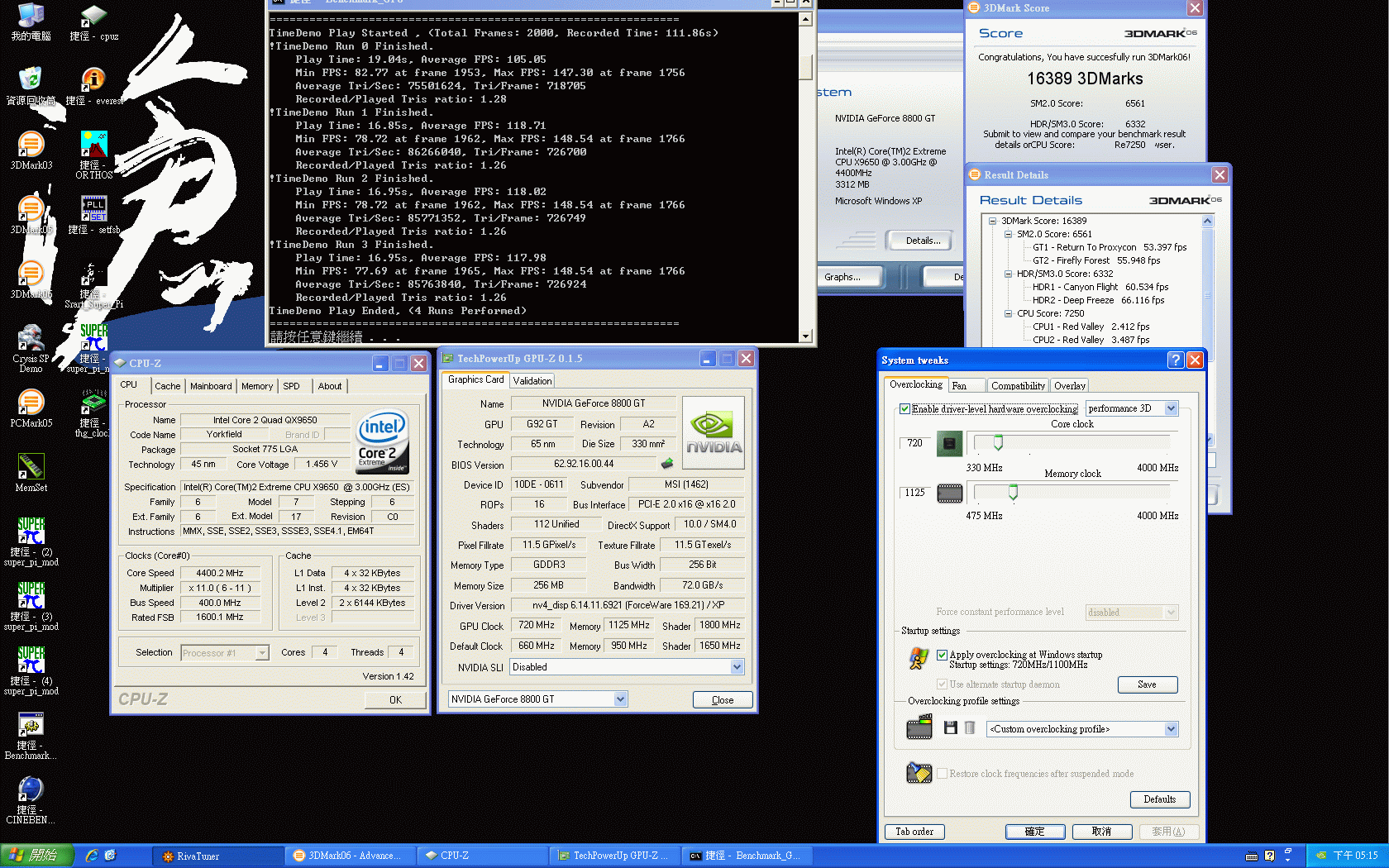The image size is (1389, 868).
Task: Launch the 3DMark03 desktop shortcut
Action: click(x=31, y=150)
